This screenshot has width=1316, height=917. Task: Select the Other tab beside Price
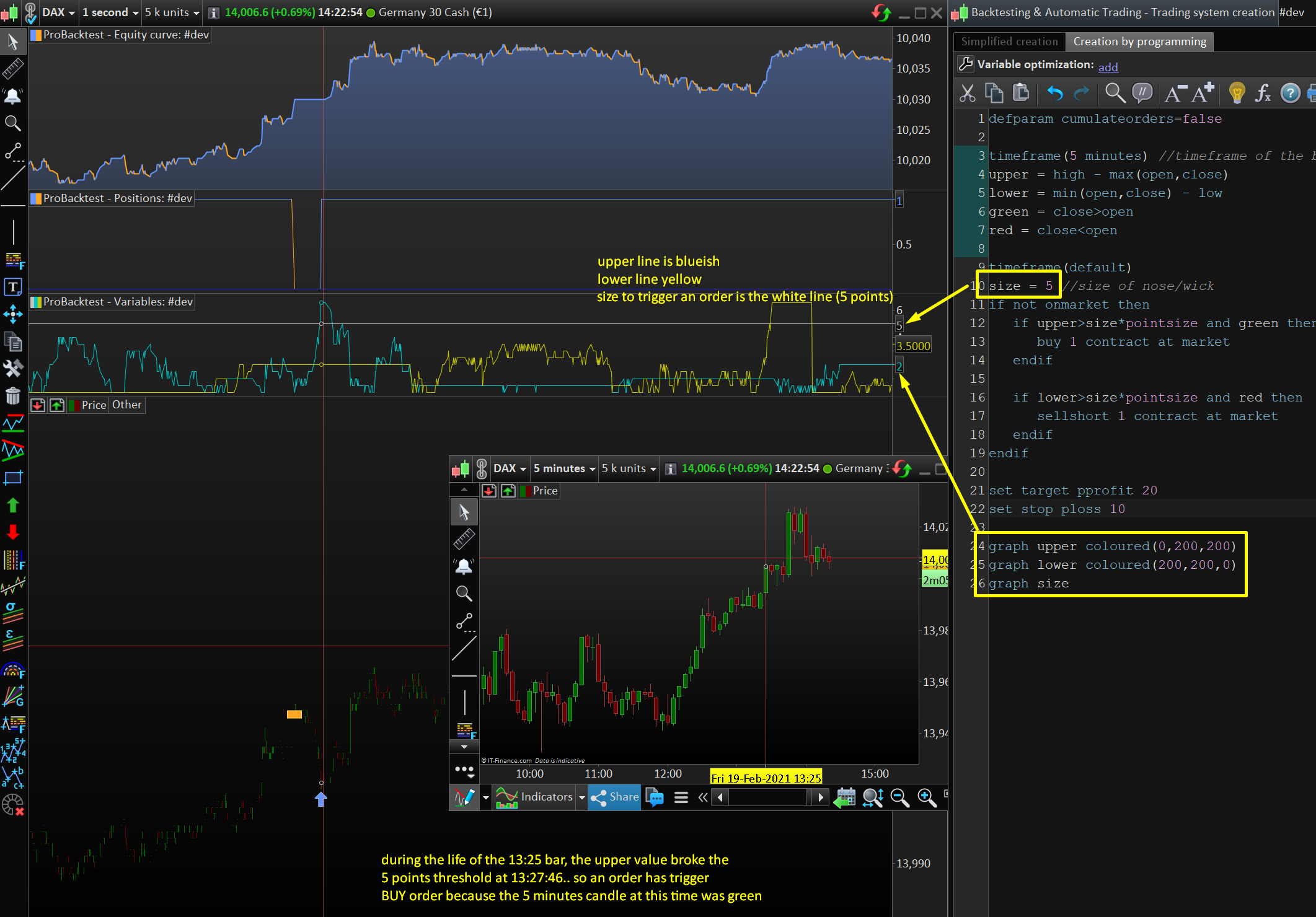click(127, 405)
